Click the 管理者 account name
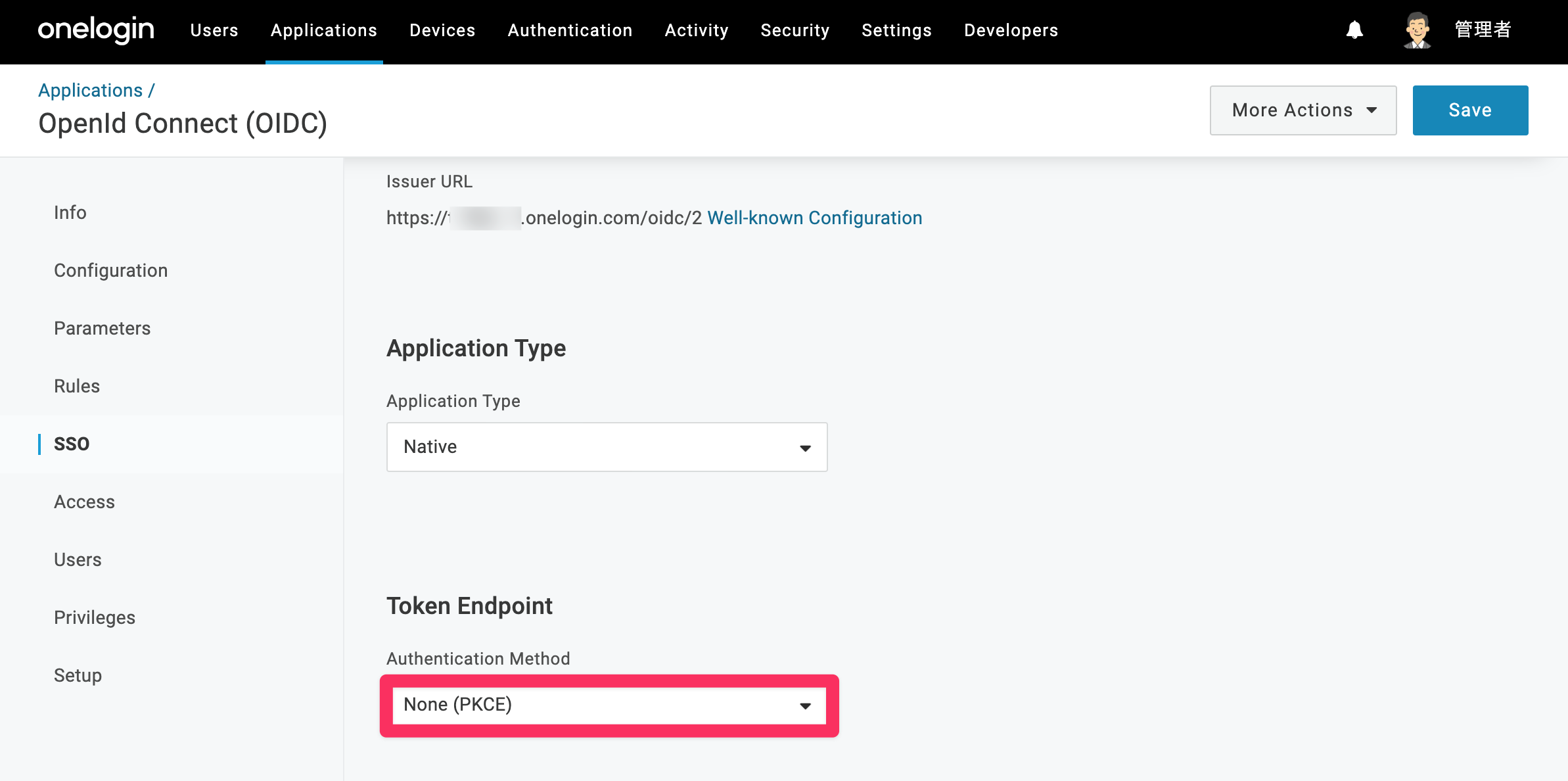 tap(1483, 30)
